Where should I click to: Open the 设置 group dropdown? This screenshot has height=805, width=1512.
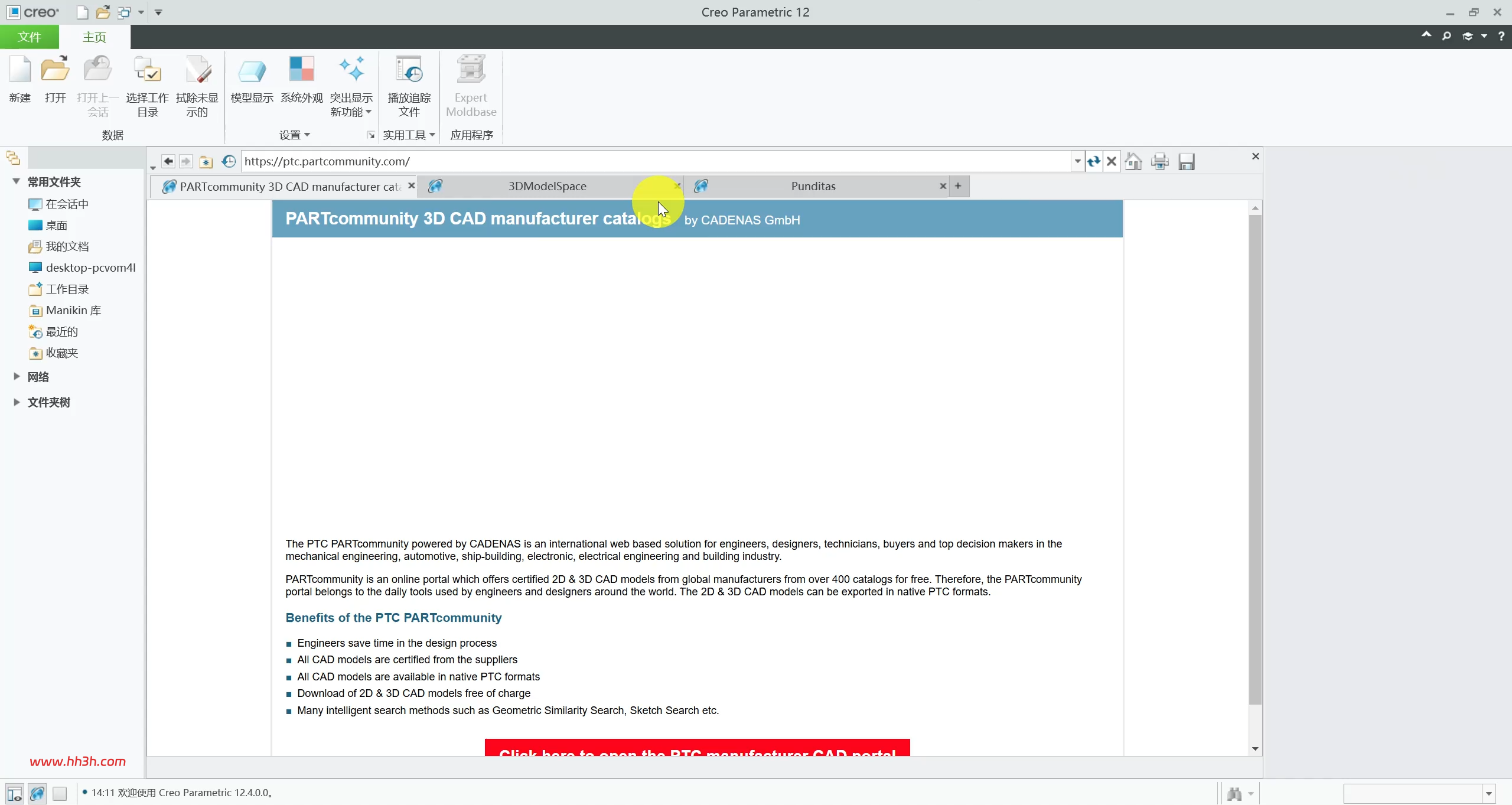pos(295,135)
